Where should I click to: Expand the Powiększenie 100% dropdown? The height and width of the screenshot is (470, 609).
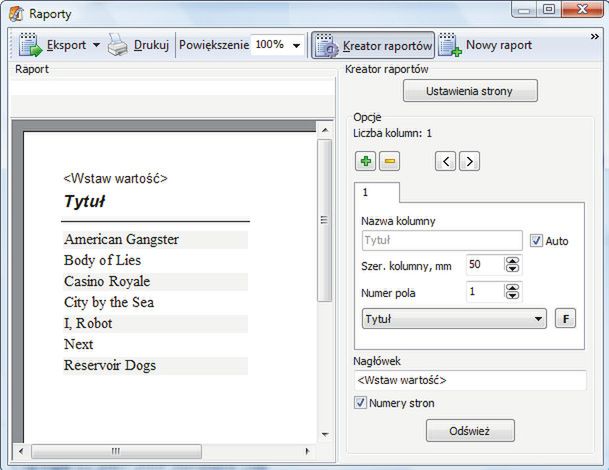[297, 45]
